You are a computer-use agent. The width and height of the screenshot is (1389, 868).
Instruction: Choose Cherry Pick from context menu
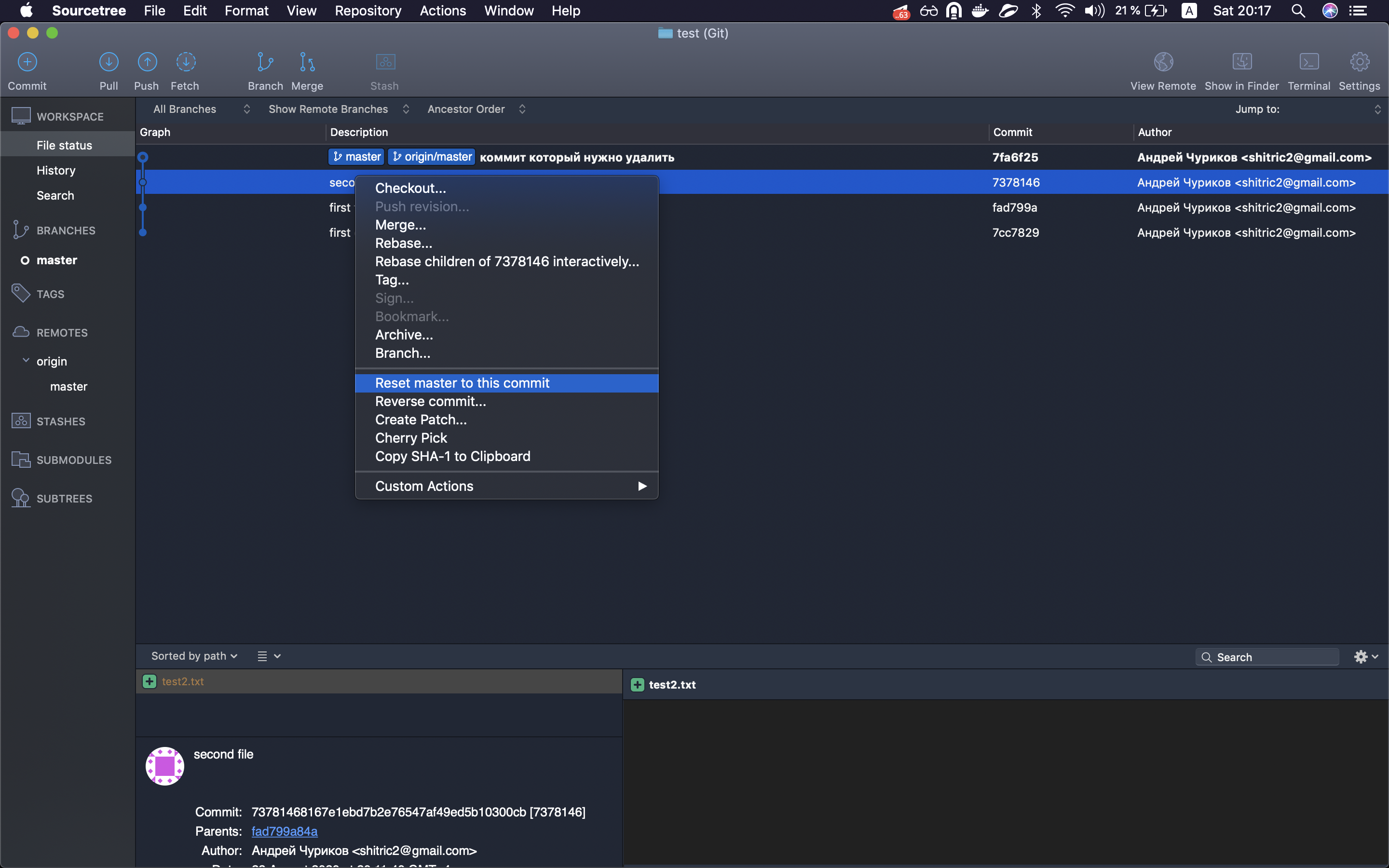pos(411,438)
